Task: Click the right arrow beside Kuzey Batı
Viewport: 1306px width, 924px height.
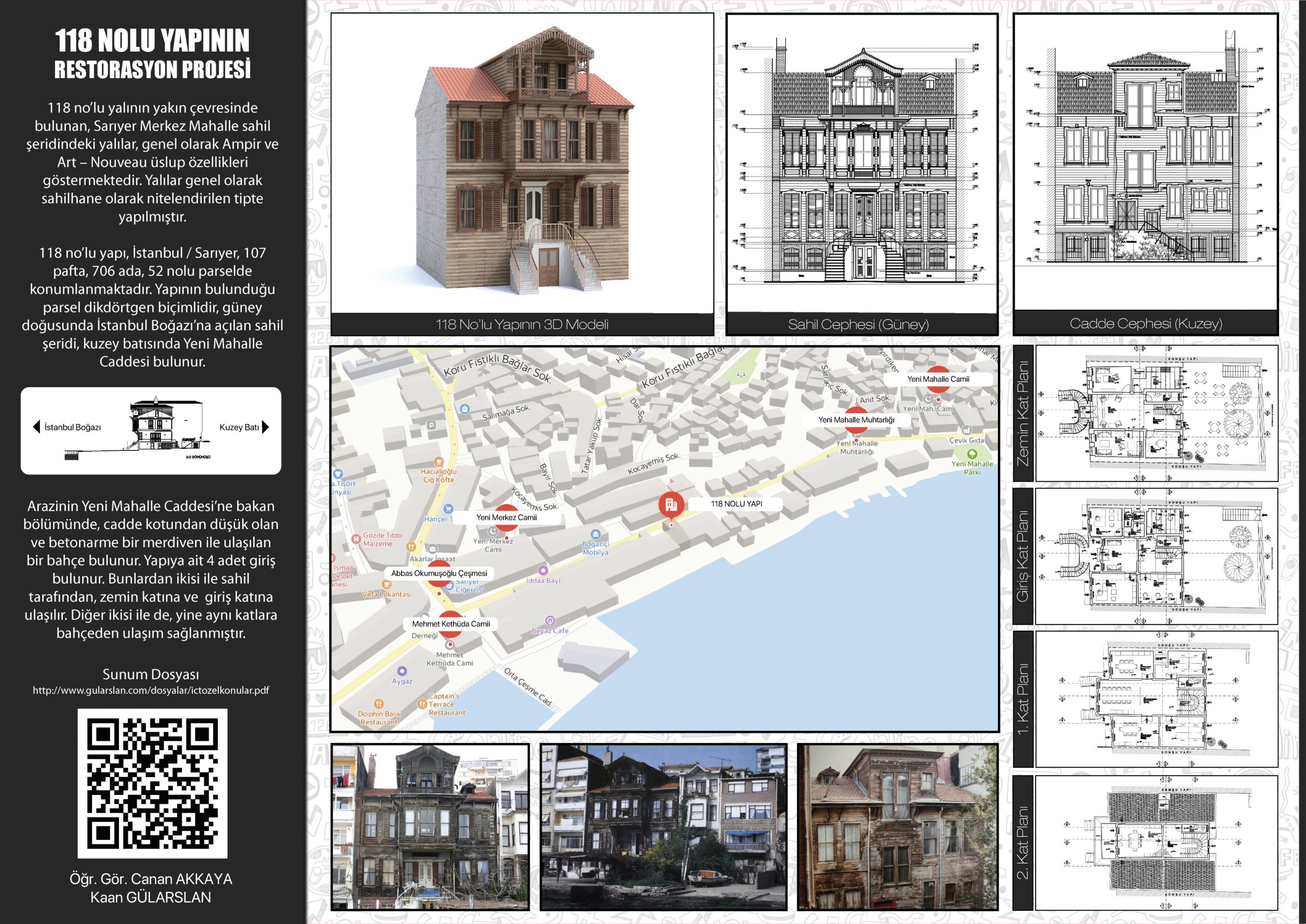Action: (265, 427)
